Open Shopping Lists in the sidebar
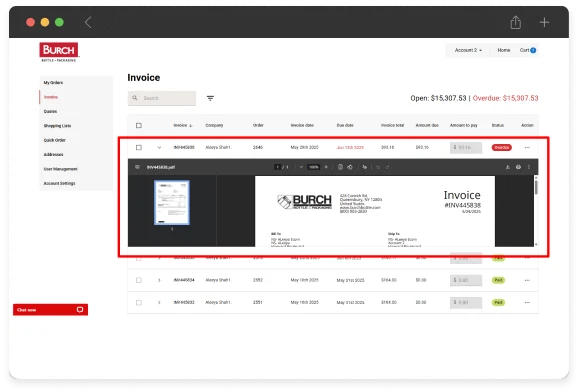Image resolution: width=580 pixels, height=392 pixels. [57, 126]
